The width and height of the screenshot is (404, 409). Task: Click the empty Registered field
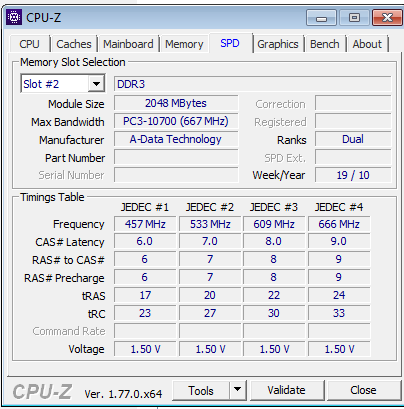pyautogui.click(x=353, y=121)
